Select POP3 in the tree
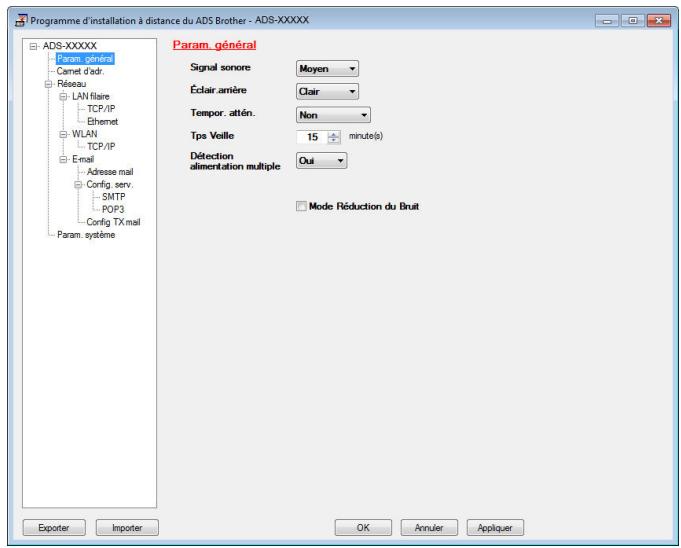The height and width of the screenshot is (548, 681). [x=113, y=210]
